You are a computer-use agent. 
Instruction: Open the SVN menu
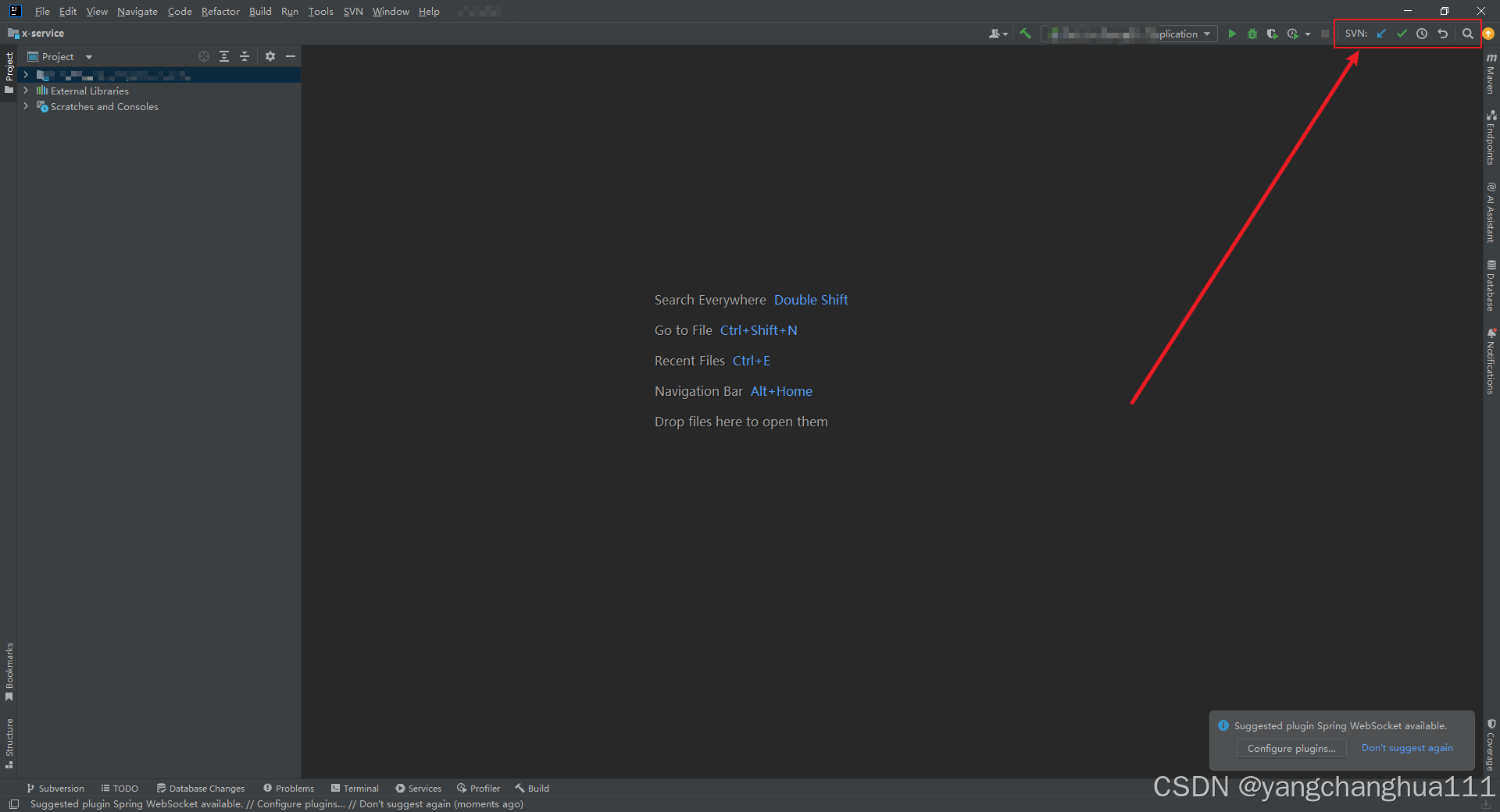point(353,11)
